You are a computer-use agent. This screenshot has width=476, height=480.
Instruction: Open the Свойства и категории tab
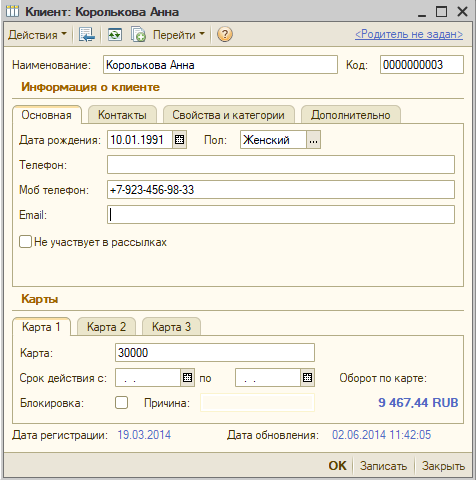228,115
